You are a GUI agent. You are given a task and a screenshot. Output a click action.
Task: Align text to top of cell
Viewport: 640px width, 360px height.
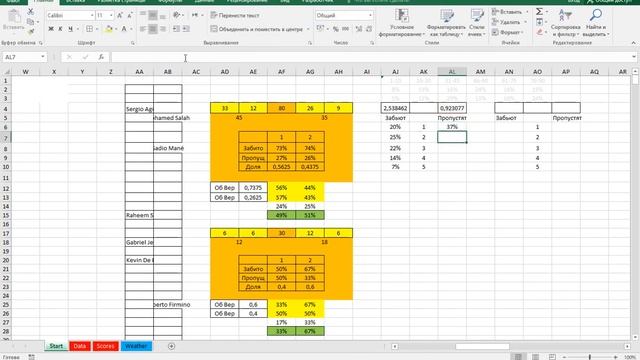coord(143,16)
